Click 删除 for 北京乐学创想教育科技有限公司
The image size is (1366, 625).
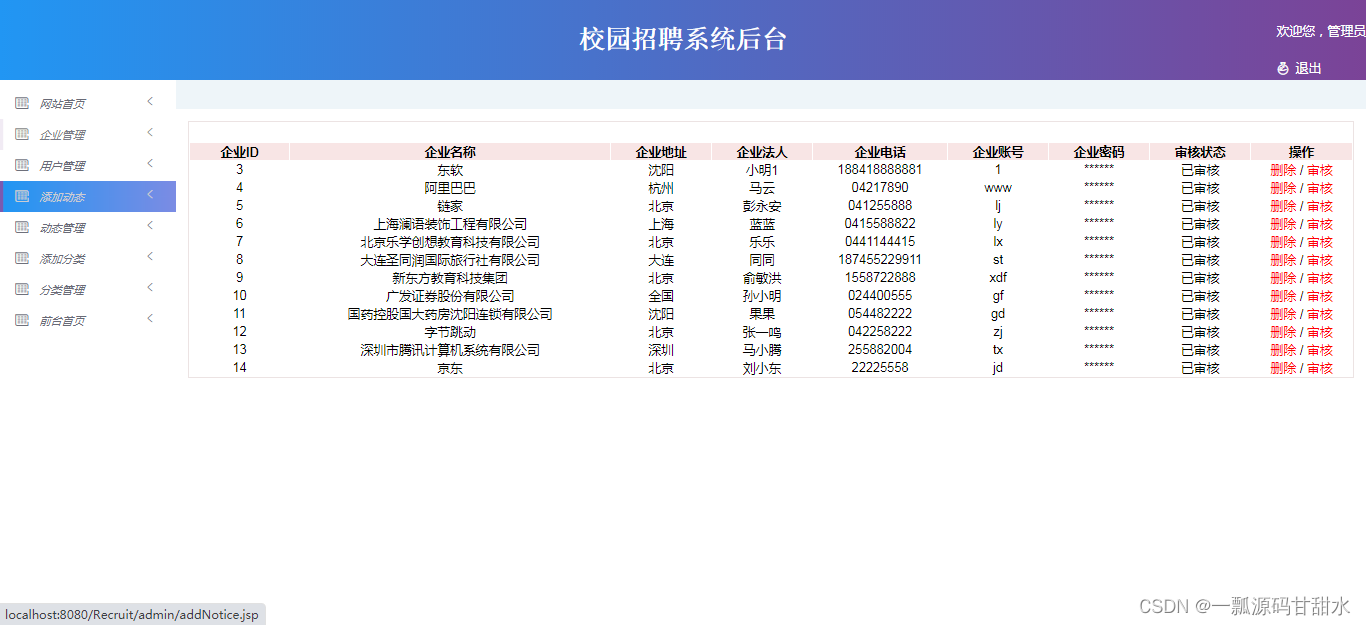click(1283, 242)
